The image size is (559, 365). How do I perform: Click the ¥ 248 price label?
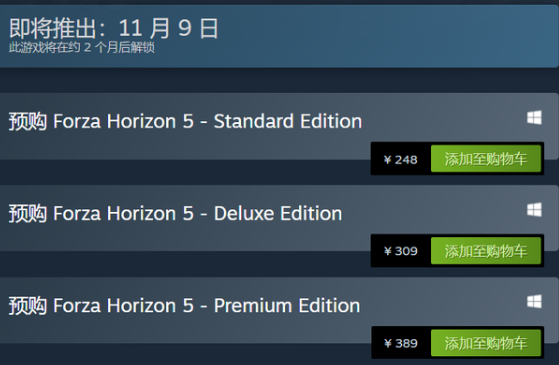pos(400,159)
